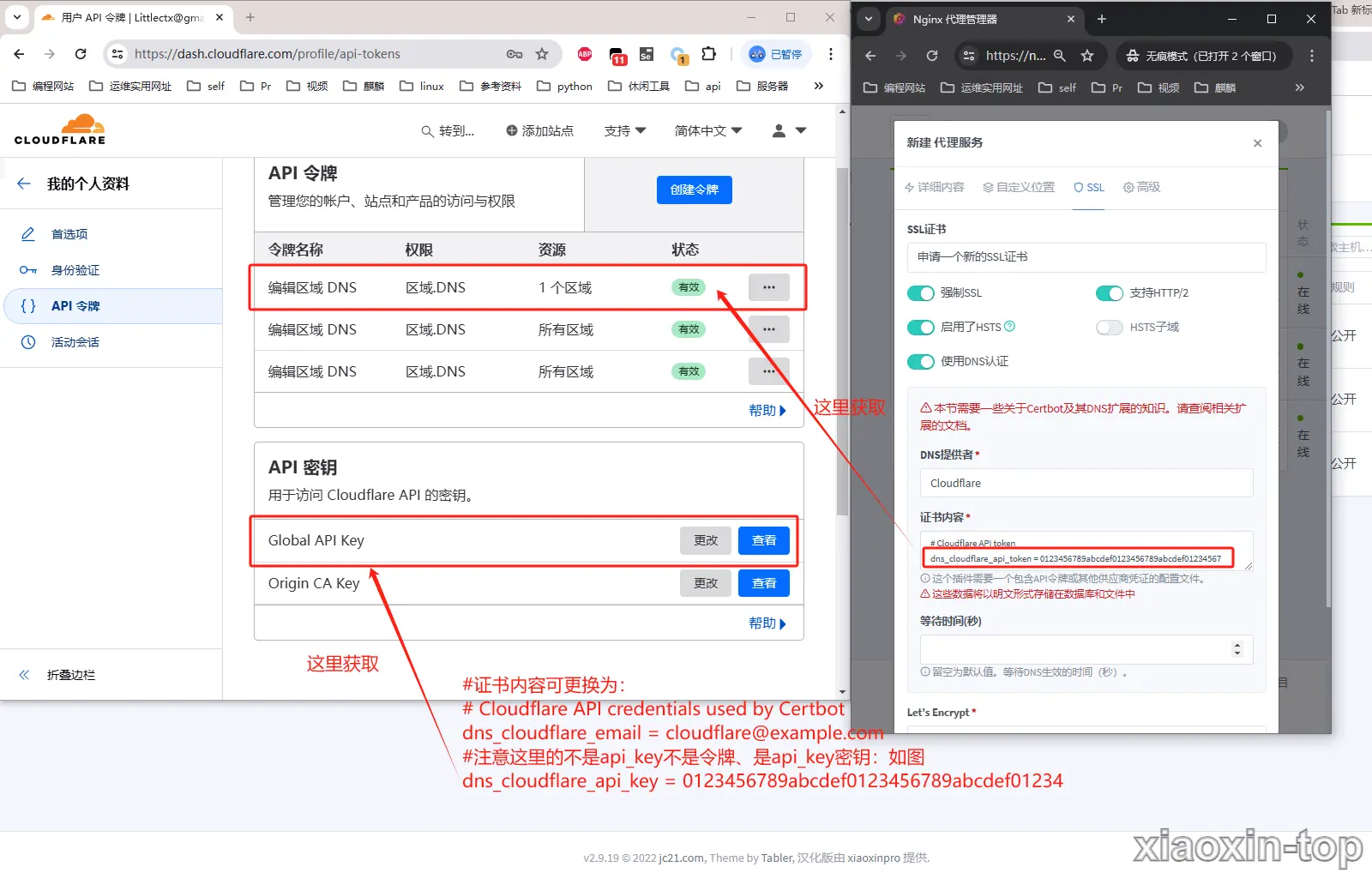Click the HSTS help question-mark icon
The image size is (1372, 873).
1009,327
